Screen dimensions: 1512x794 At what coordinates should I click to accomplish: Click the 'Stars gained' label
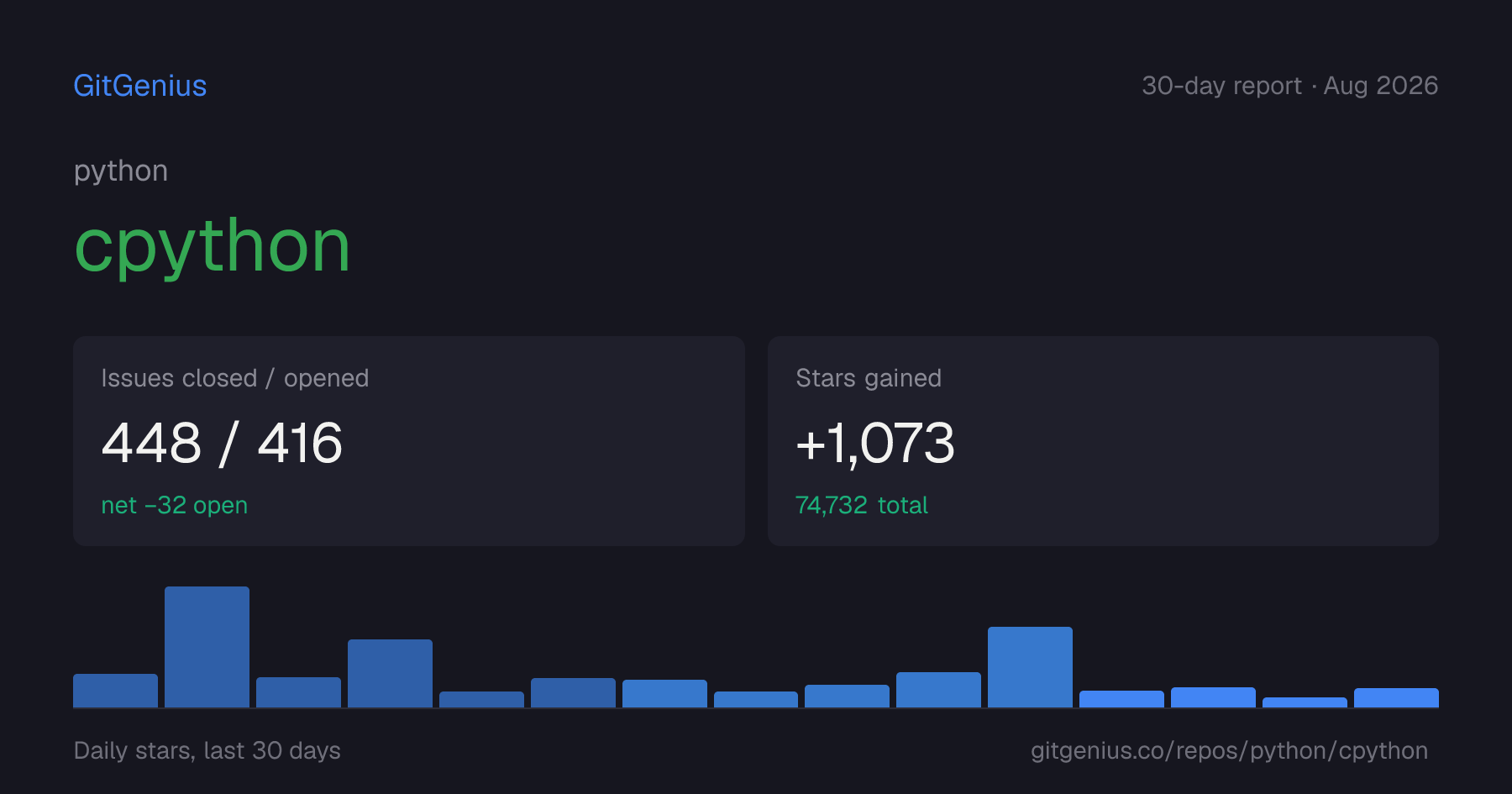click(869, 378)
